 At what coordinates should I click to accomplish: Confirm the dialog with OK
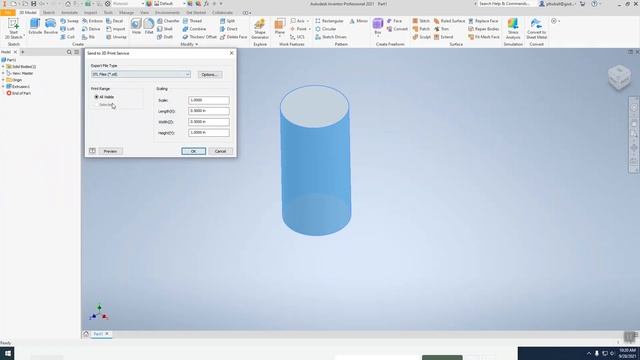(193, 151)
